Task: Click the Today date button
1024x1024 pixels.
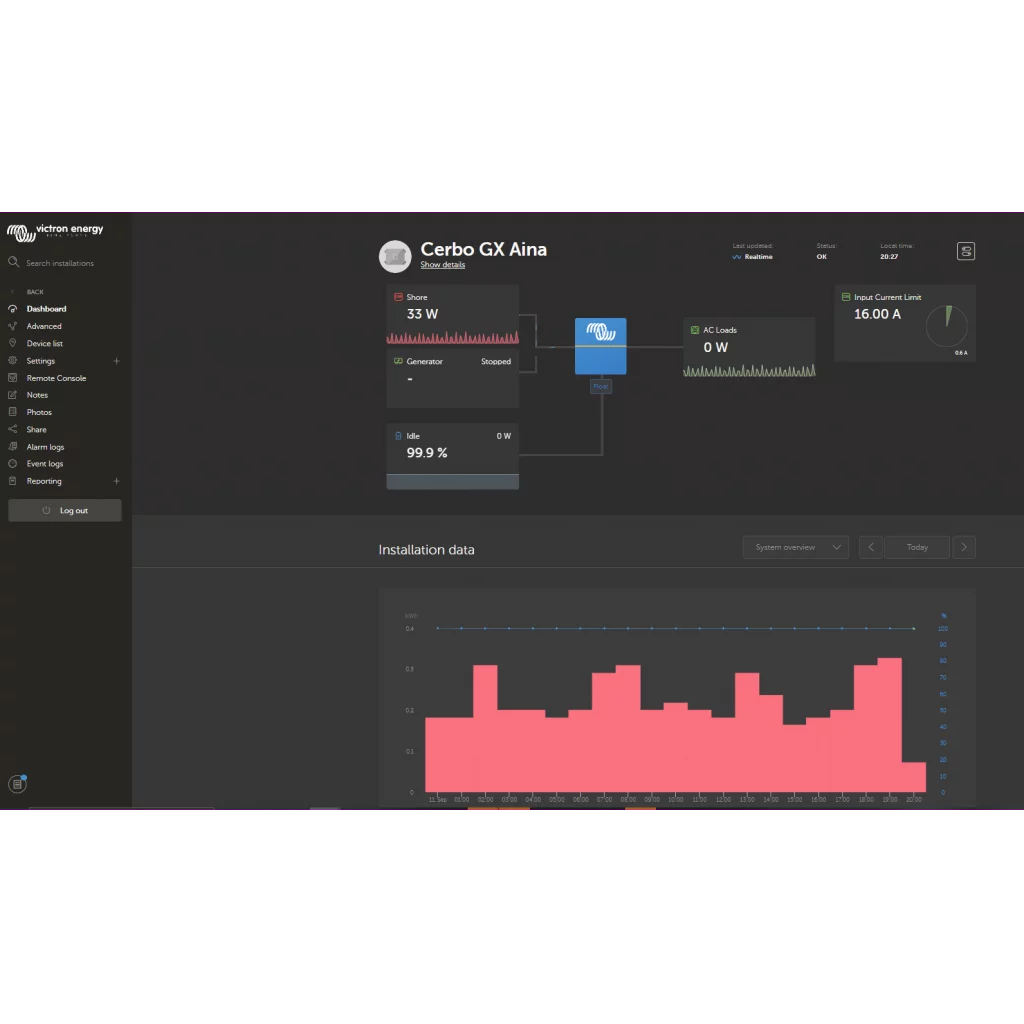Action: click(x=917, y=547)
